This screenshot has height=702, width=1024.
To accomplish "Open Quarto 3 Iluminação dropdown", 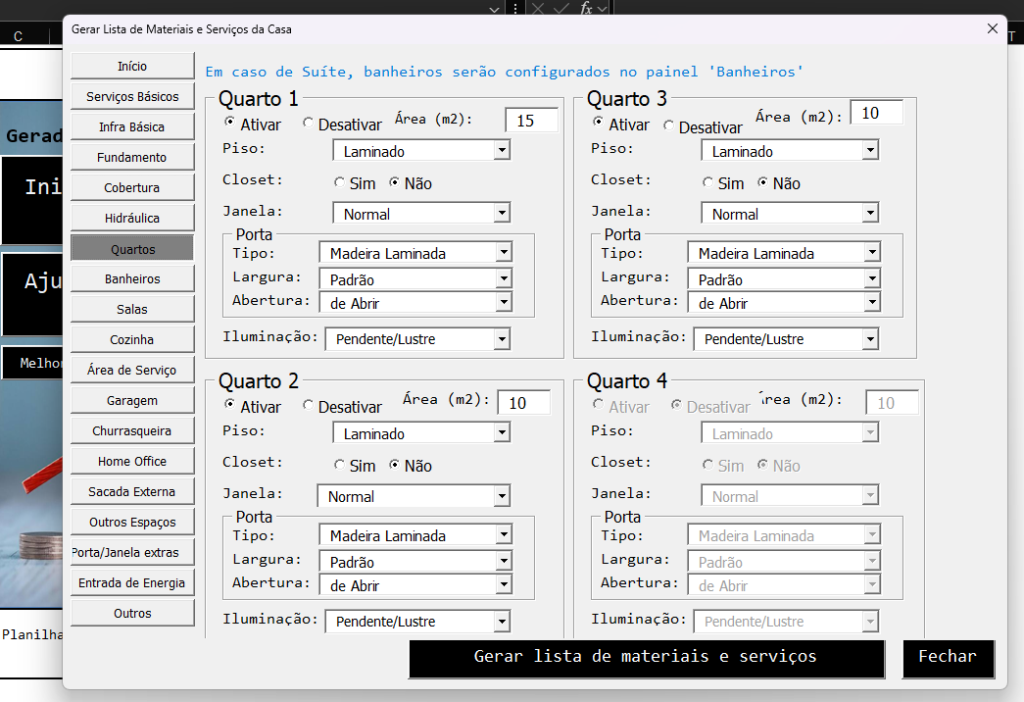I will [870, 339].
